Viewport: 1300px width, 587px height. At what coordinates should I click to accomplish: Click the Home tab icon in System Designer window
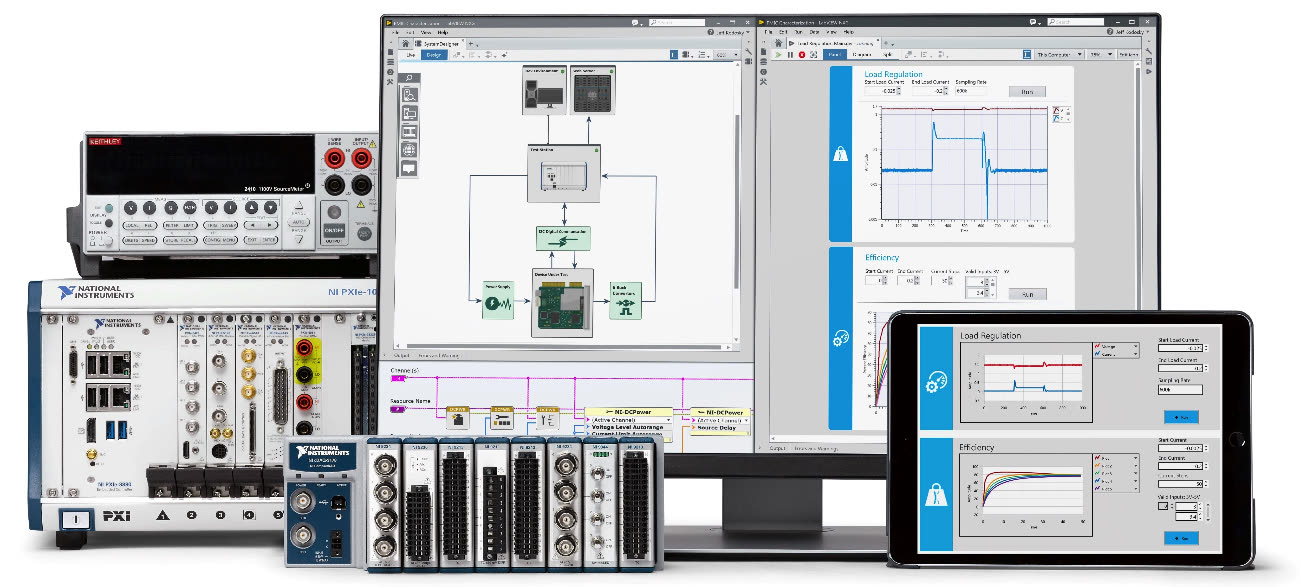(x=405, y=44)
